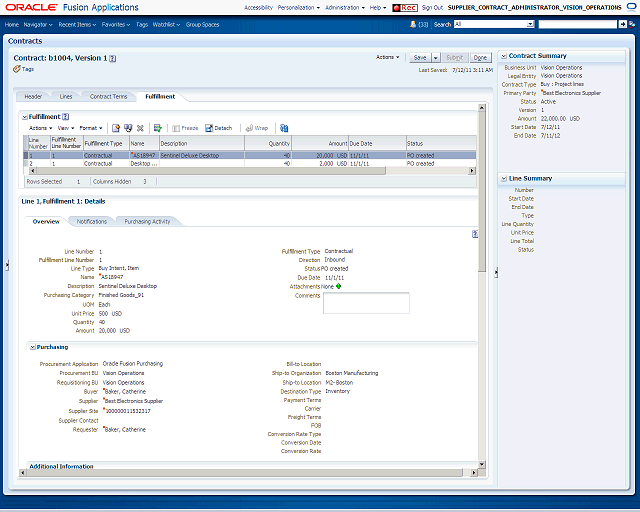Open the Personalization menu

tap(299, 8)
